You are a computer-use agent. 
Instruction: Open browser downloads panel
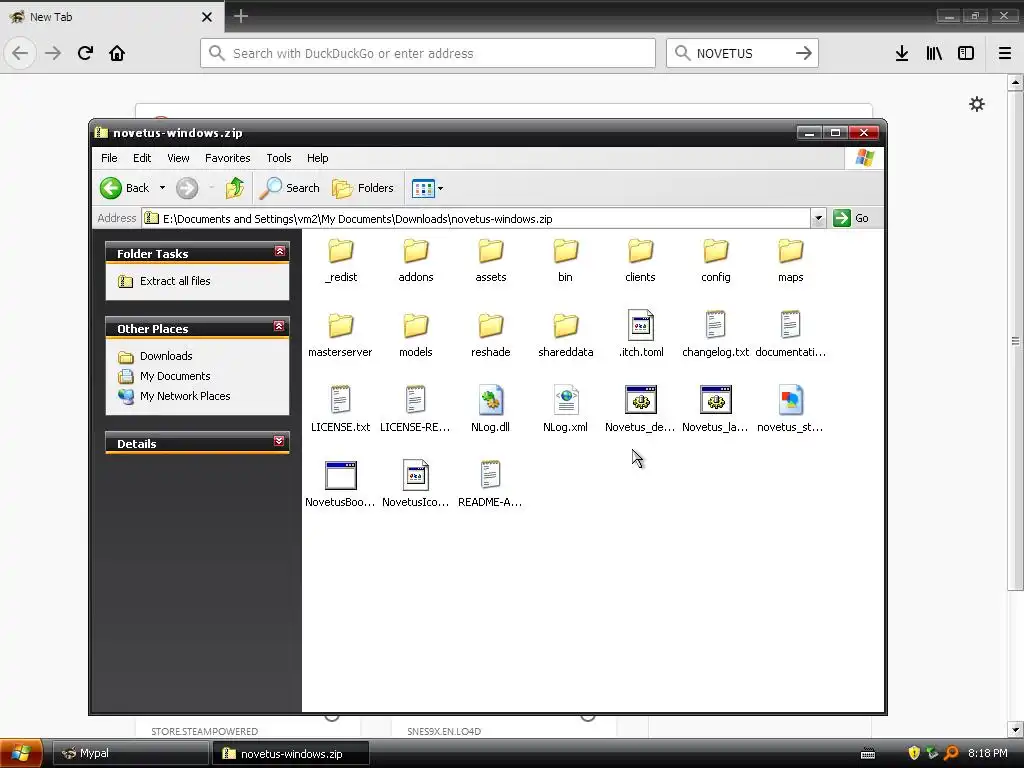(x=902, y=53)
